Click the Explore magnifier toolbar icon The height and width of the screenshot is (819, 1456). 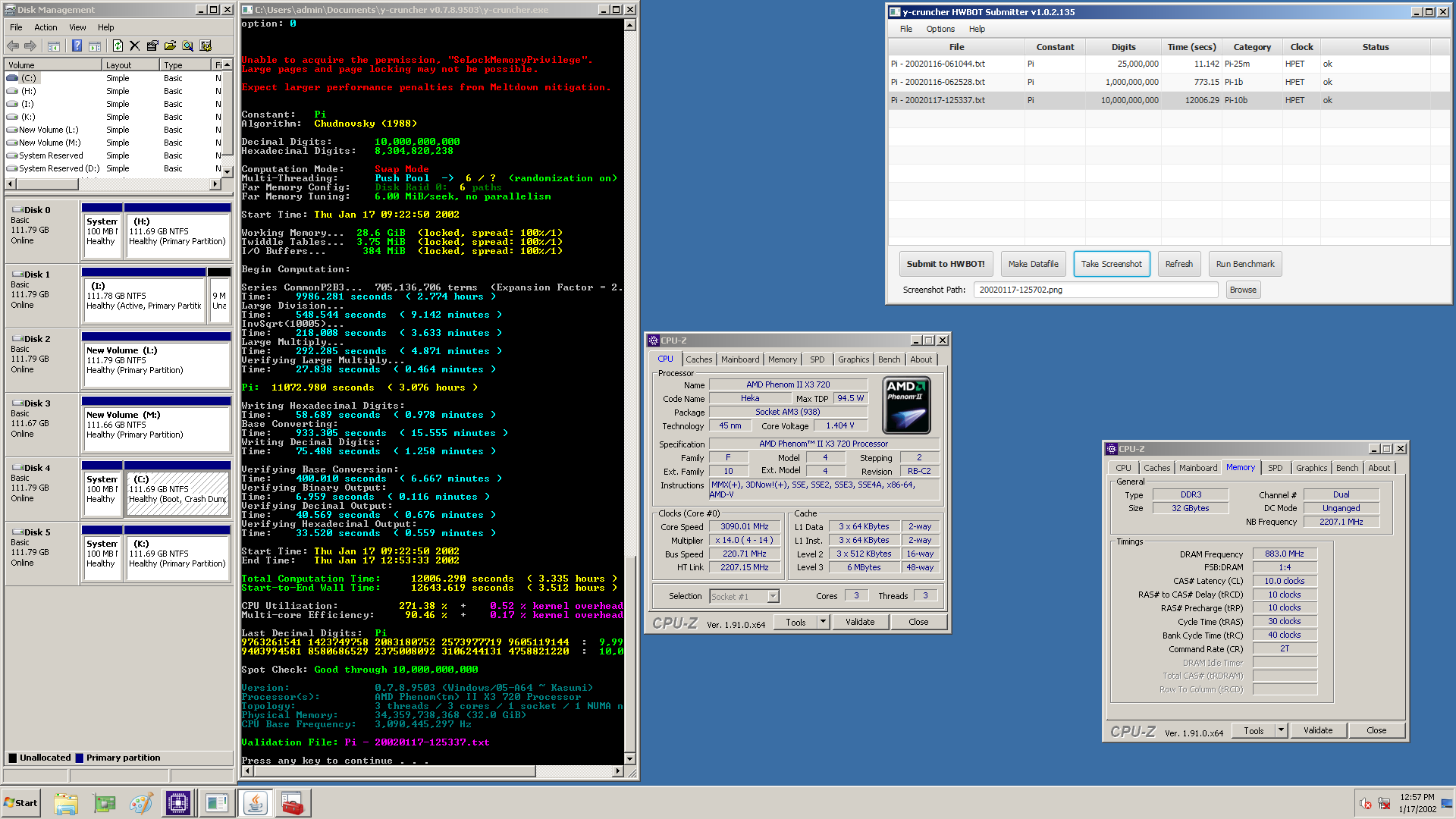[x=187, y=46]
